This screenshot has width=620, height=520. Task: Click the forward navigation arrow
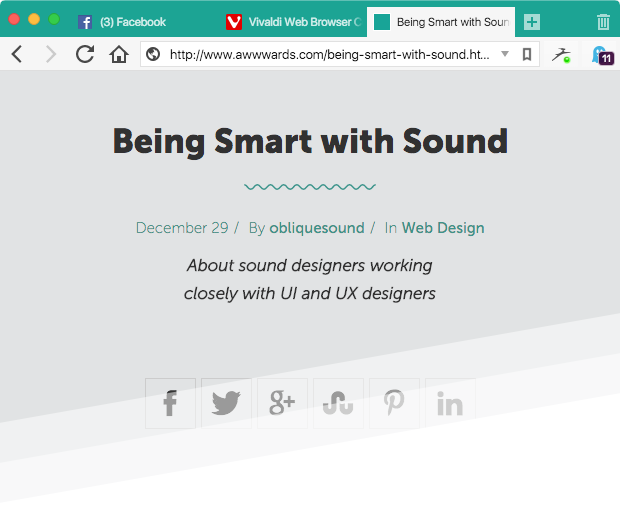(x=51, y=54)
